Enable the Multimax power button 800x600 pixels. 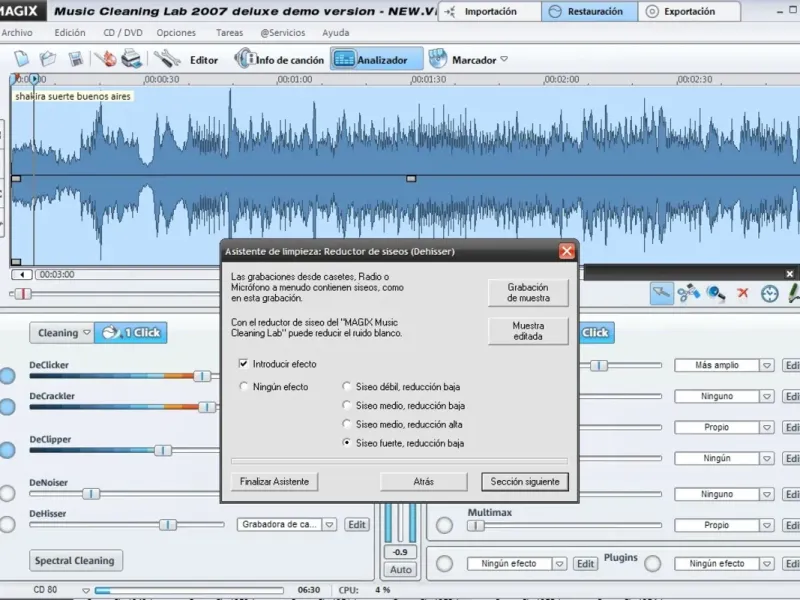(x=444, y=525)
